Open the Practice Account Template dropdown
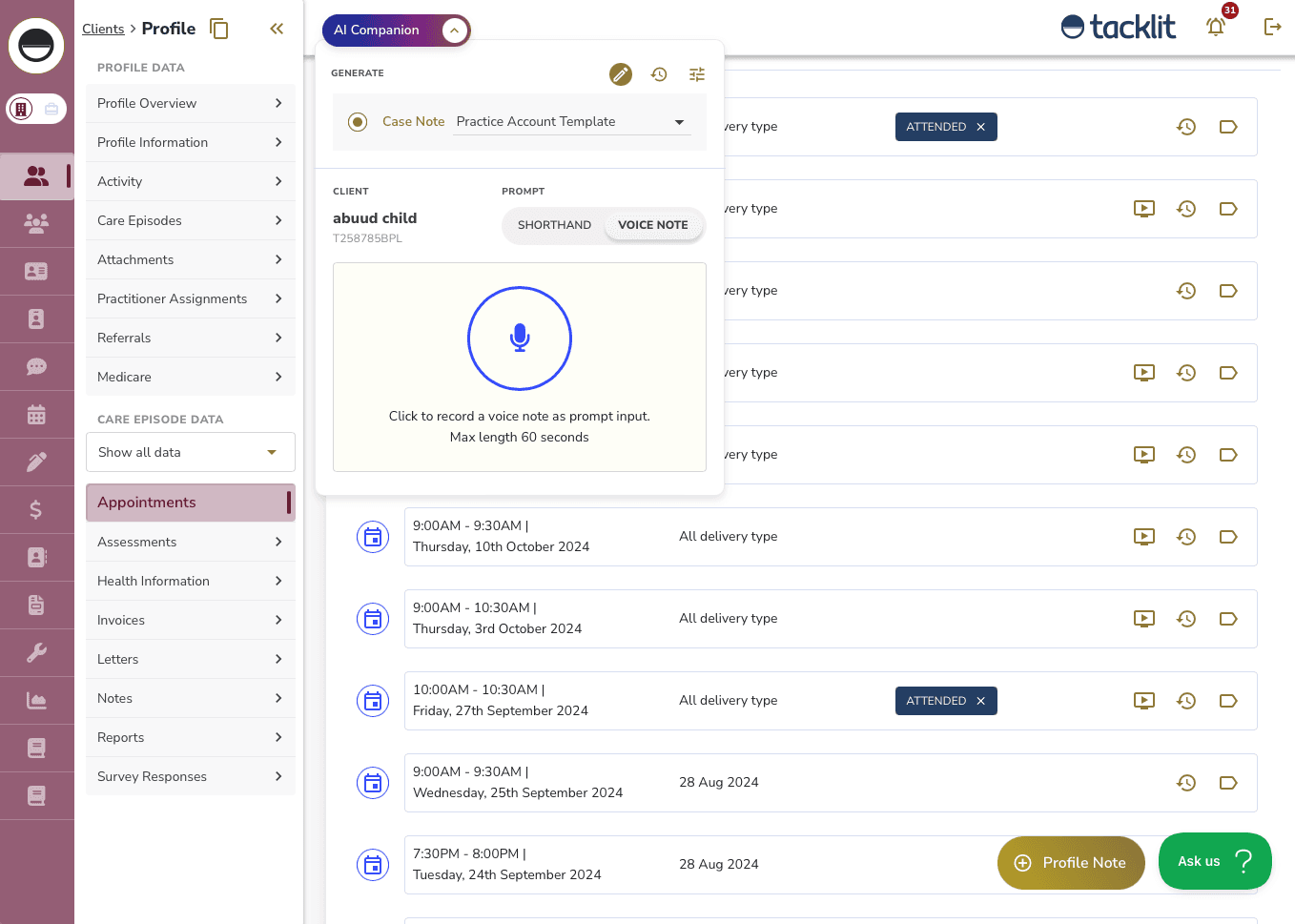 coord(571,122)
